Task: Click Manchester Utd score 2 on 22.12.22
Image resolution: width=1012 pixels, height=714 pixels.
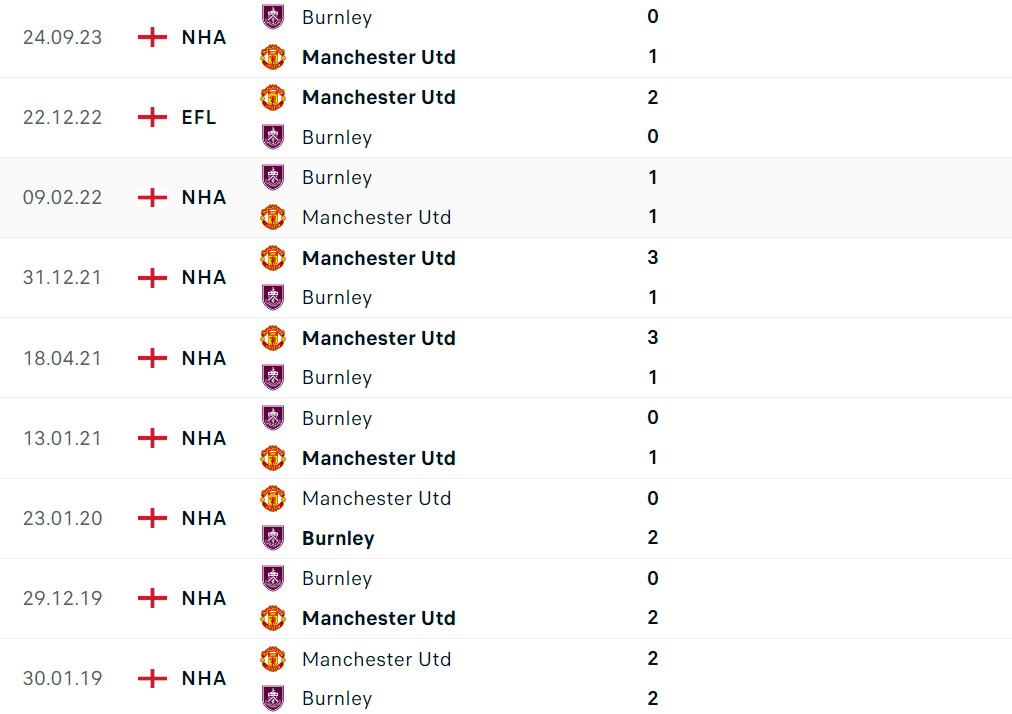Action: [x=653, y=97]
